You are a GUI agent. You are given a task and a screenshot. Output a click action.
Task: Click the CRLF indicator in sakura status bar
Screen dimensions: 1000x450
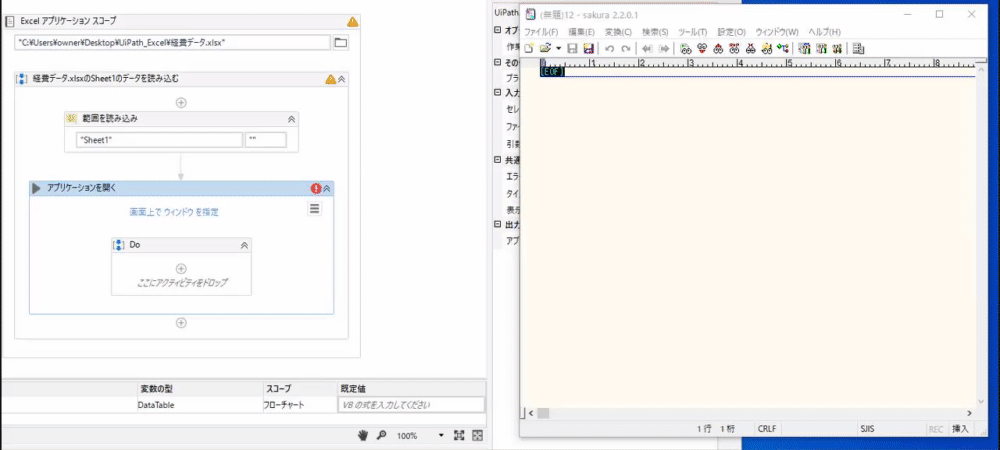pyautogui.click(x=767, y=429)
